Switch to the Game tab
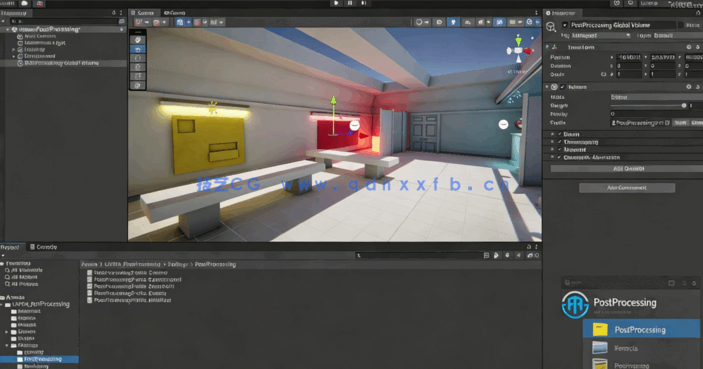The width and height of the screenshot is (703, 369). [175, 13]
